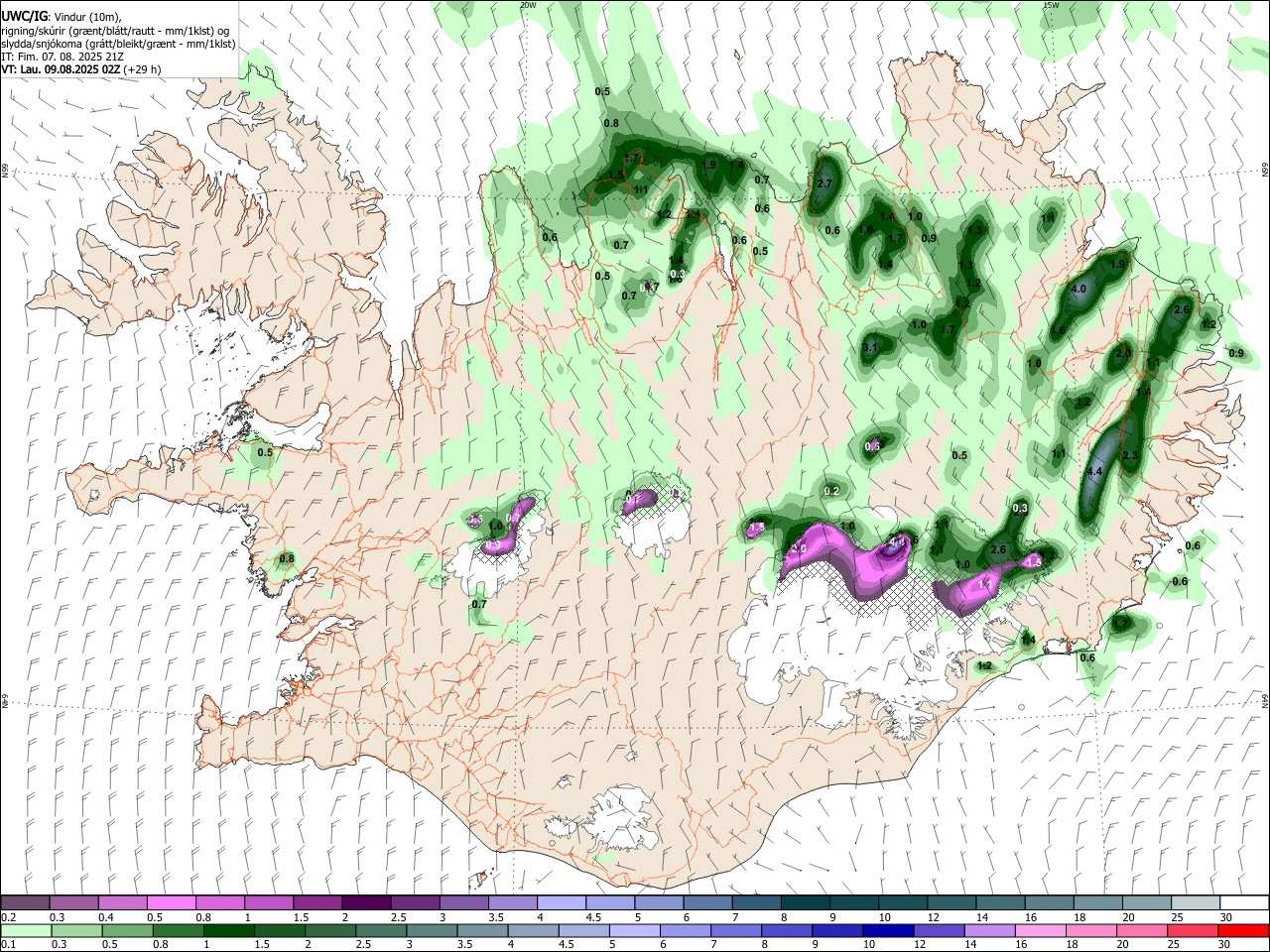Screen dimensions: 1270x952
Task: Select the mauve swatch between 0.2 and 0.3
Action: pyautogui.click(x=25, y=902)
